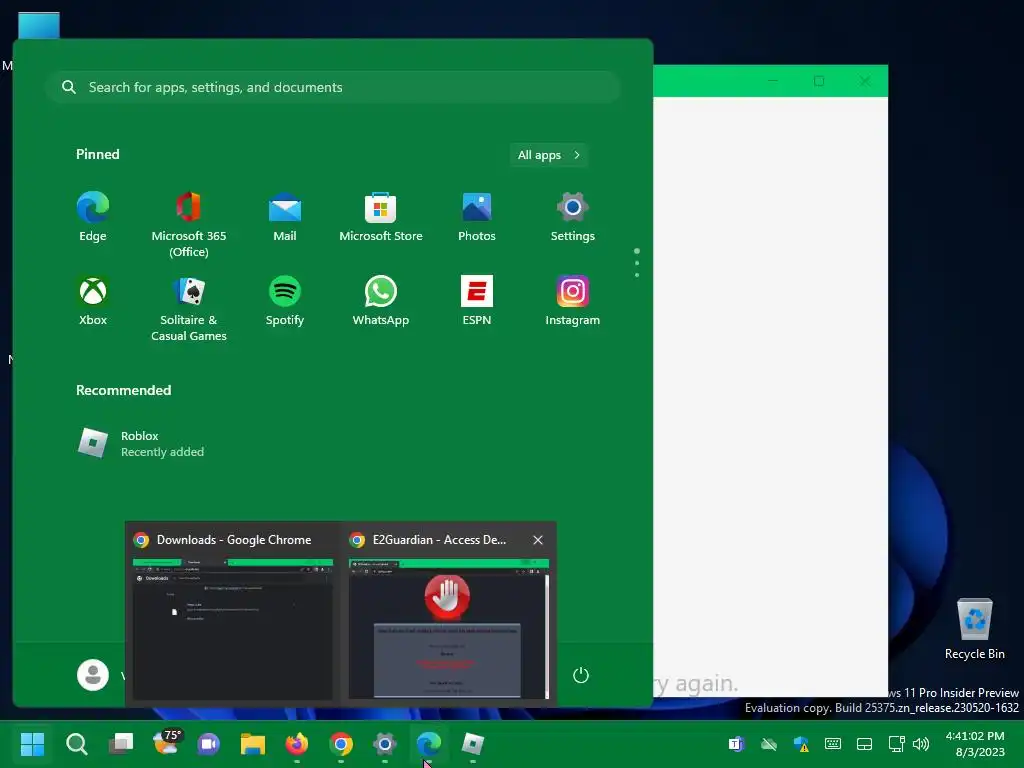Open the Edge pinned app
This screenshot has height=768, width=1024.
(93, 217)
